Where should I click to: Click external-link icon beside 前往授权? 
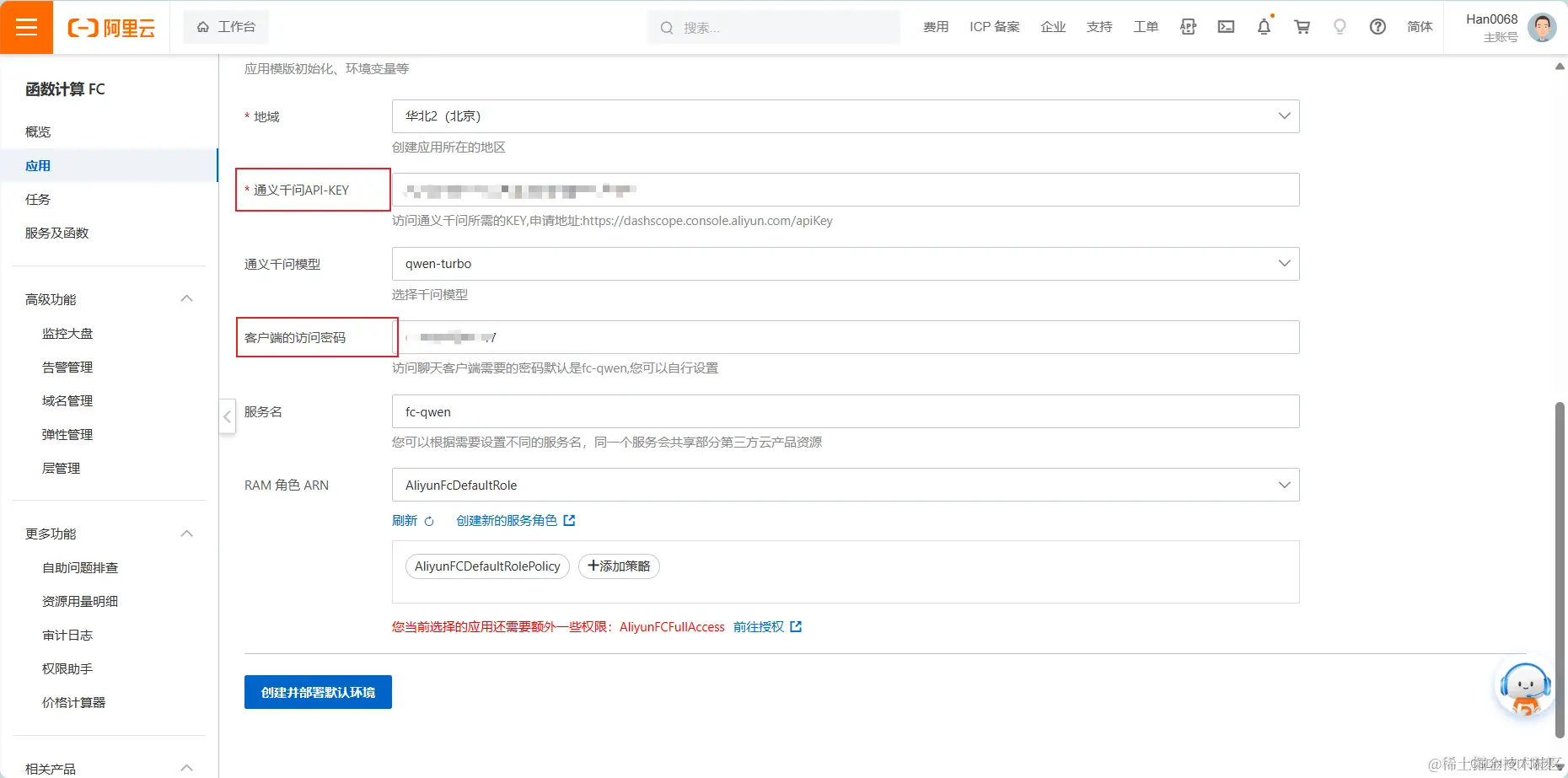[796, 626]
